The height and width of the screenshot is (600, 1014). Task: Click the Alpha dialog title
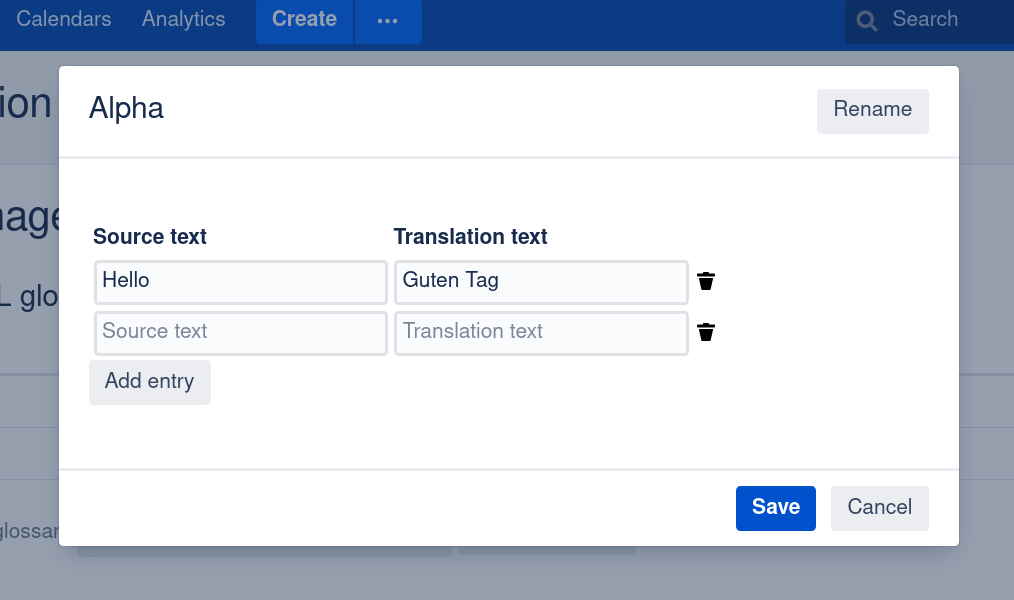[126, 109]
